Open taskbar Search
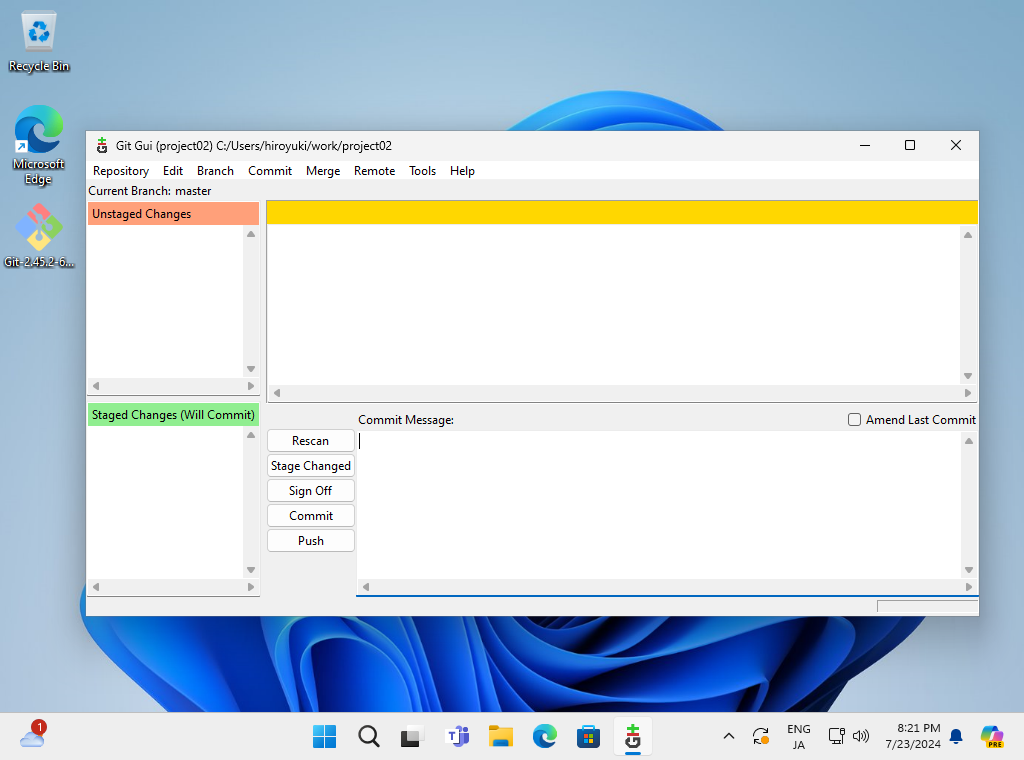Viewport: 1024px width, 760px height. [x=369, y=736]
